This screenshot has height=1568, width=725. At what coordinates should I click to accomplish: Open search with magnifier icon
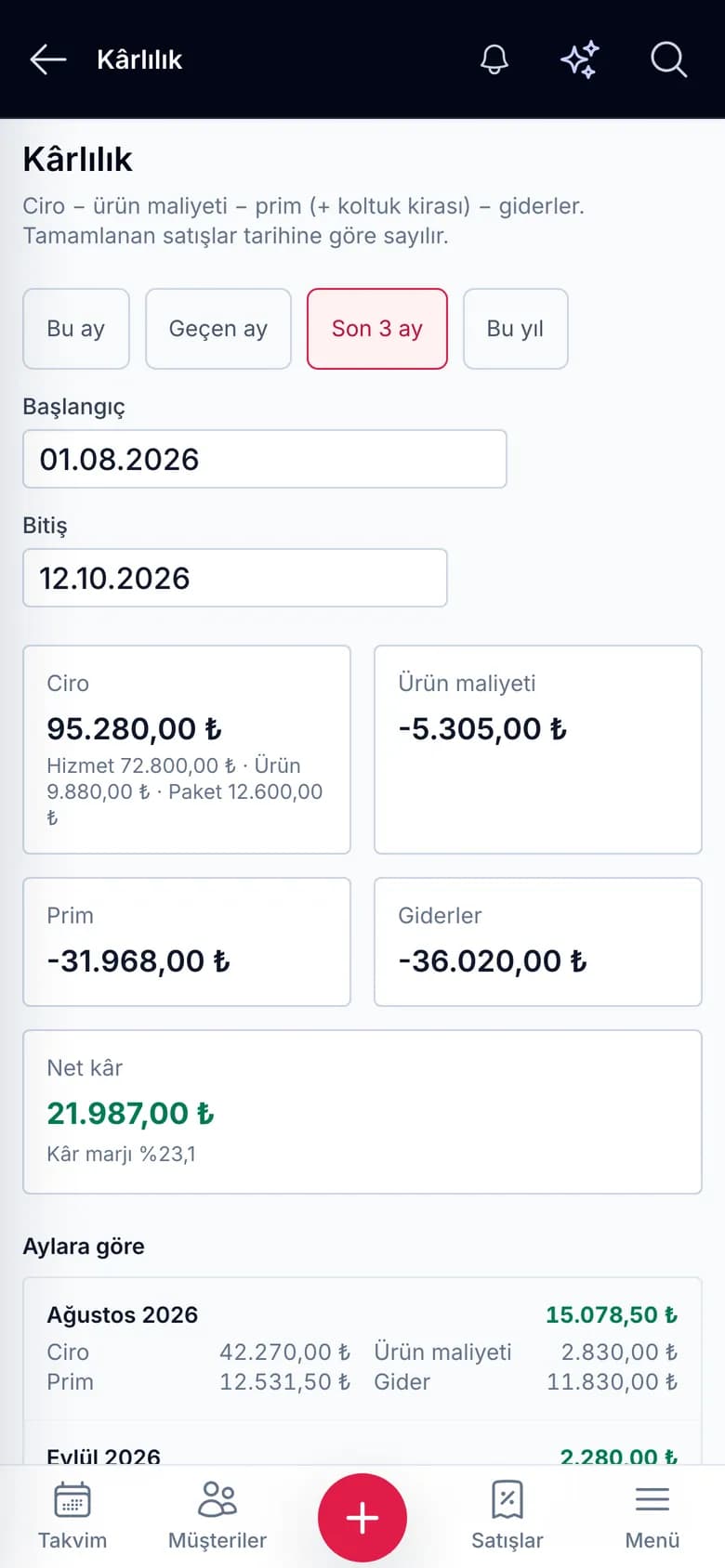pos(668,59)
